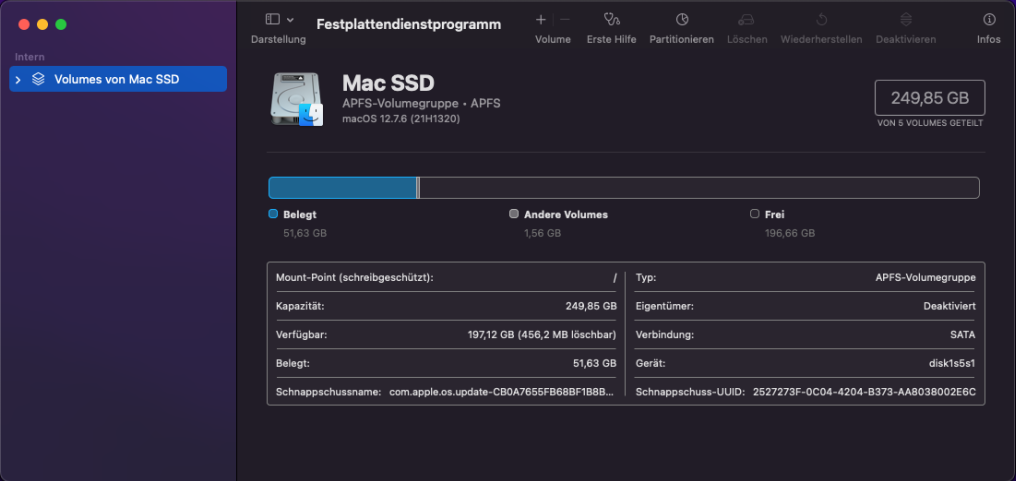
Task: Click the Deaktivieren unmount icon
Action: point(906,19)
